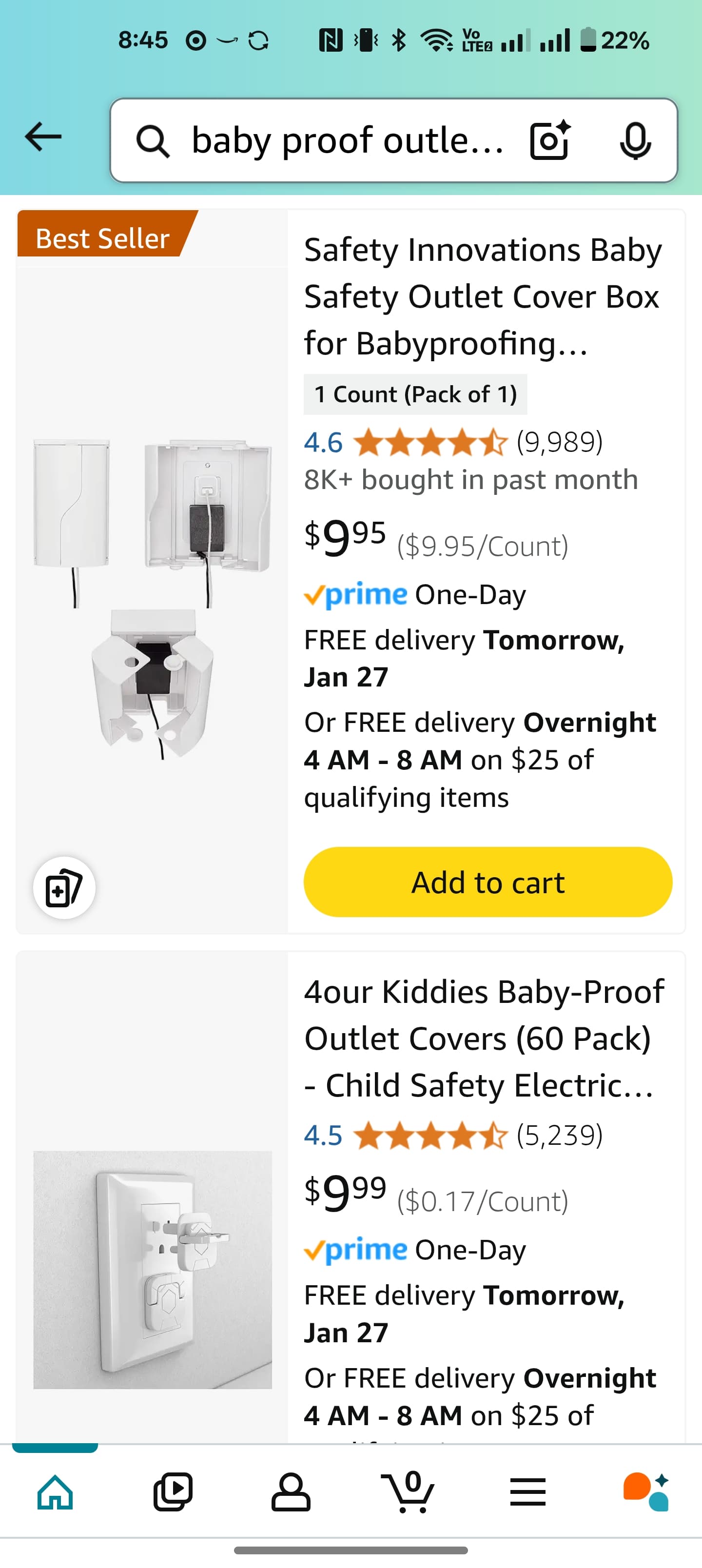This screenshot has height=1568, width=702.
Task: Tap the camera lens search icon
Action: click(x=550, y=140)
